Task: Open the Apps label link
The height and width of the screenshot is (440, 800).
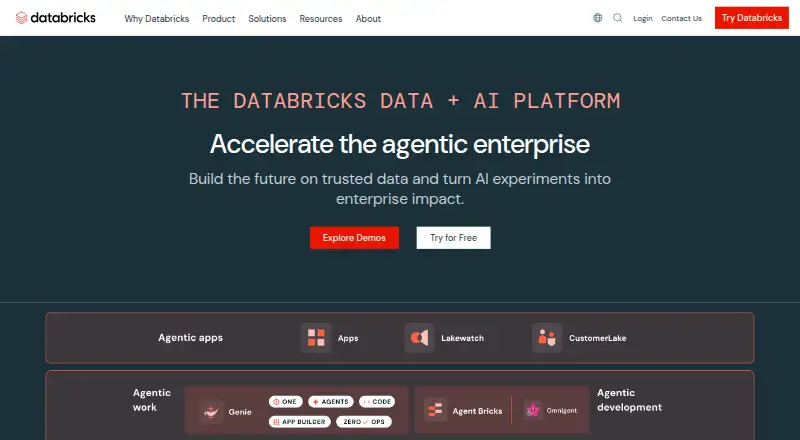Action: [x=348, y=338]
